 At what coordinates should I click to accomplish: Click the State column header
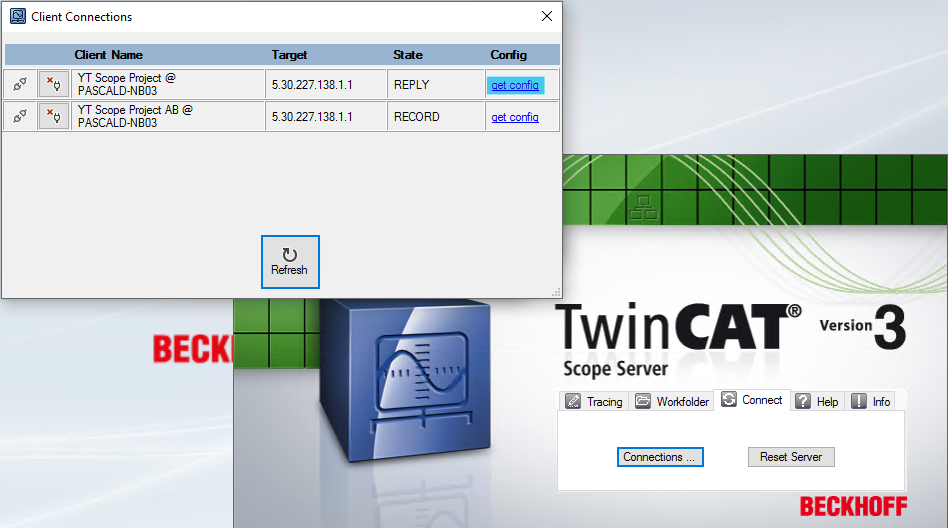pyautogui.click(x=408, y=55)
